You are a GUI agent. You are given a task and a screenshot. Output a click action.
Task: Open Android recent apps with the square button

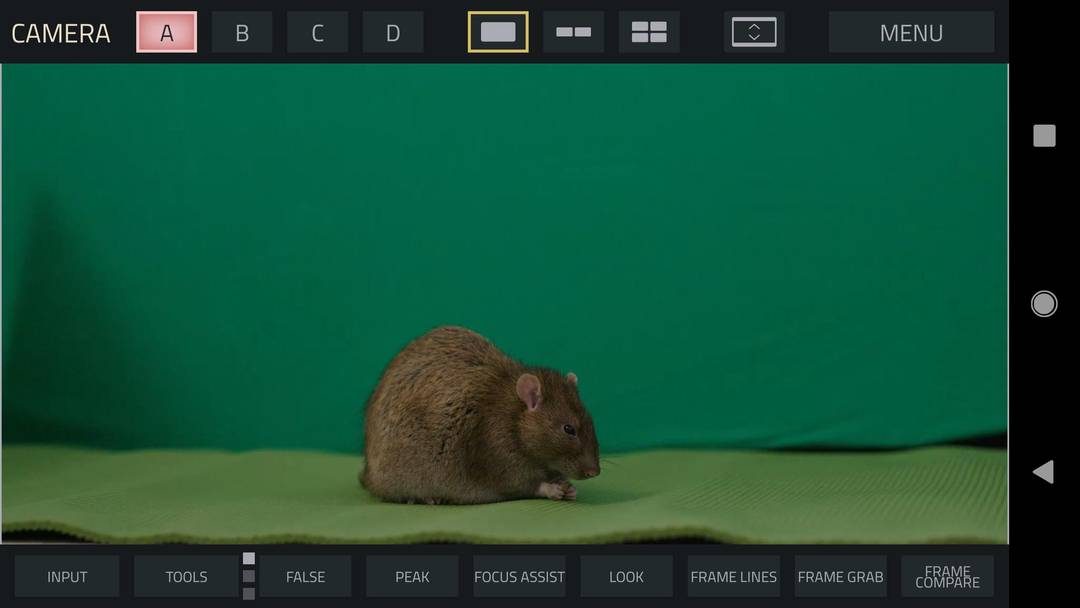point(1043,135)
